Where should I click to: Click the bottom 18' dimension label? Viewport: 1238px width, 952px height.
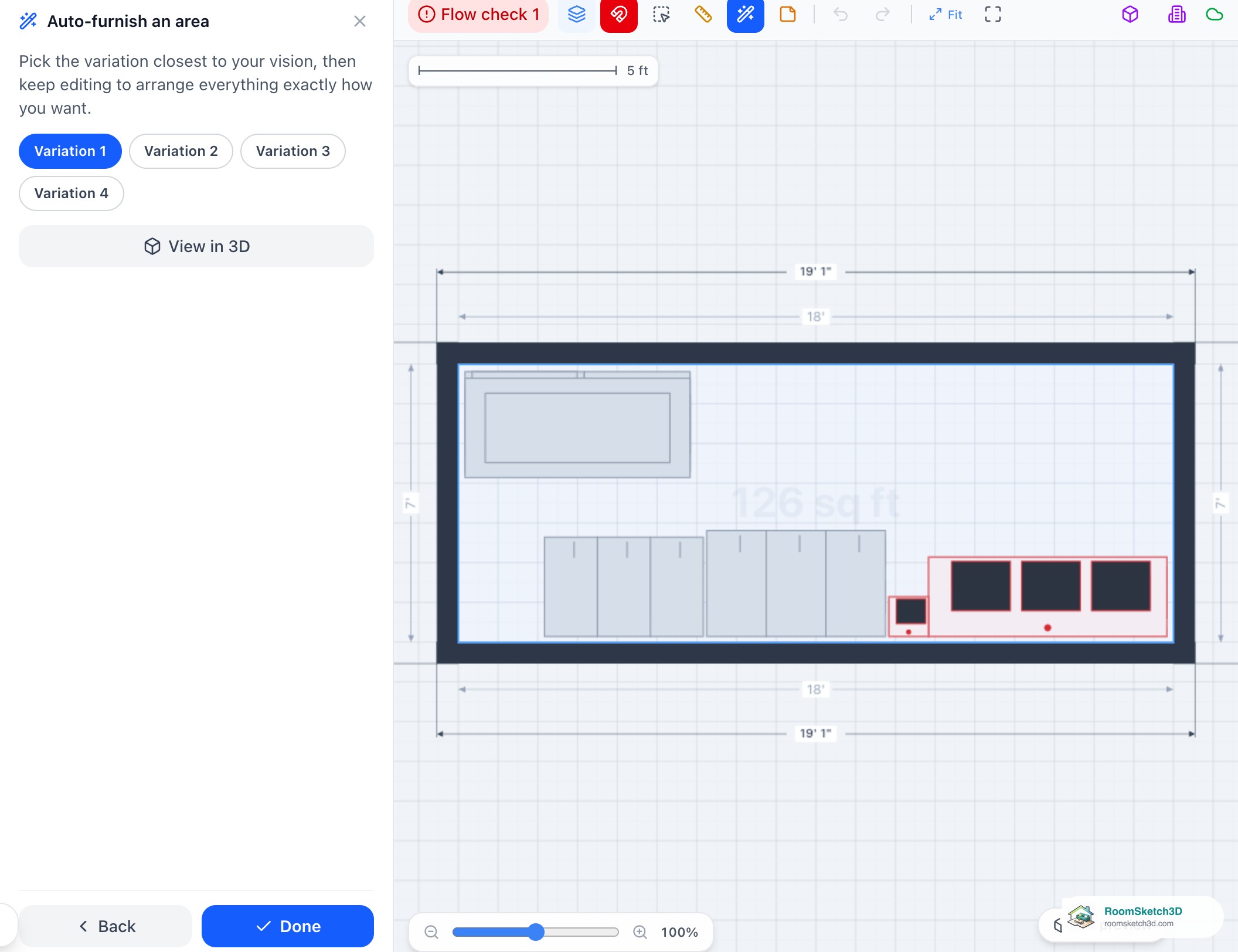click(x=815, y=689)
